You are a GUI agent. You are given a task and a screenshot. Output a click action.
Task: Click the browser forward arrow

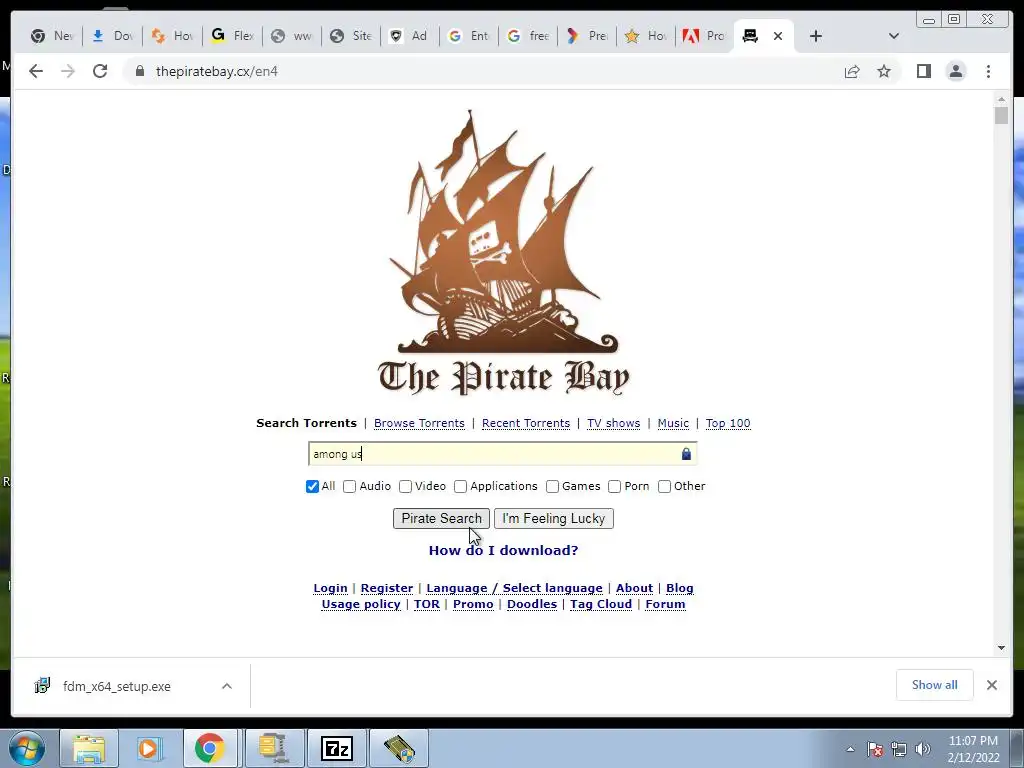(x=68, y=71)
